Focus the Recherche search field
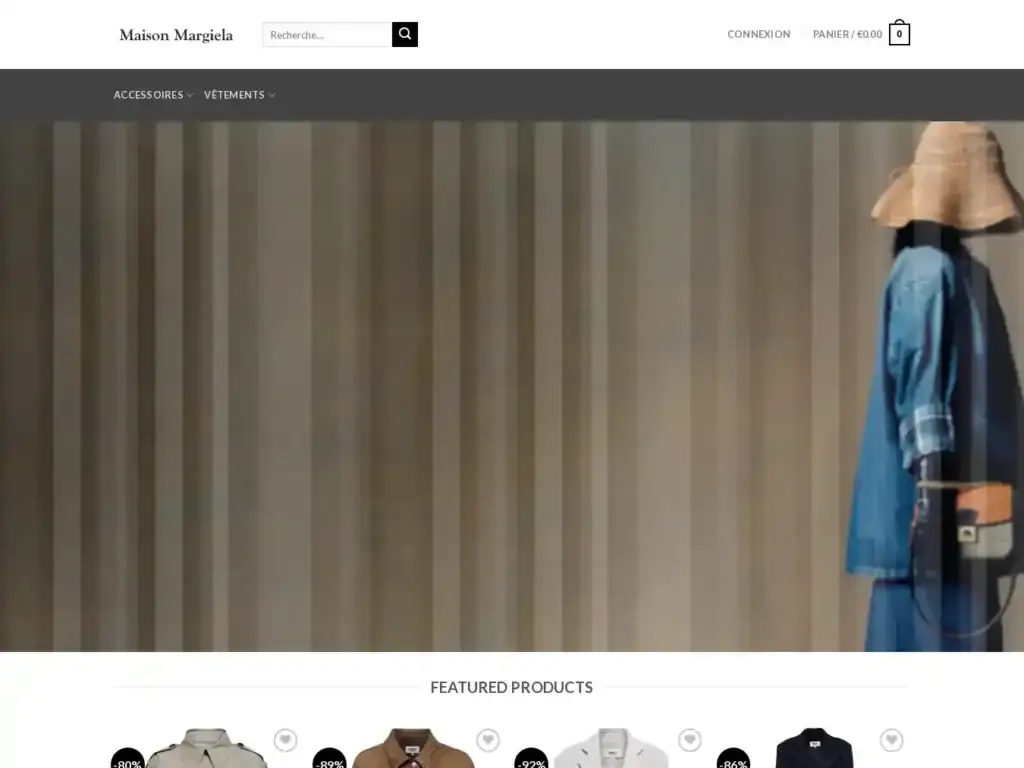The width and height of the screenshot is (1024, 768). (x=327, y=35)
